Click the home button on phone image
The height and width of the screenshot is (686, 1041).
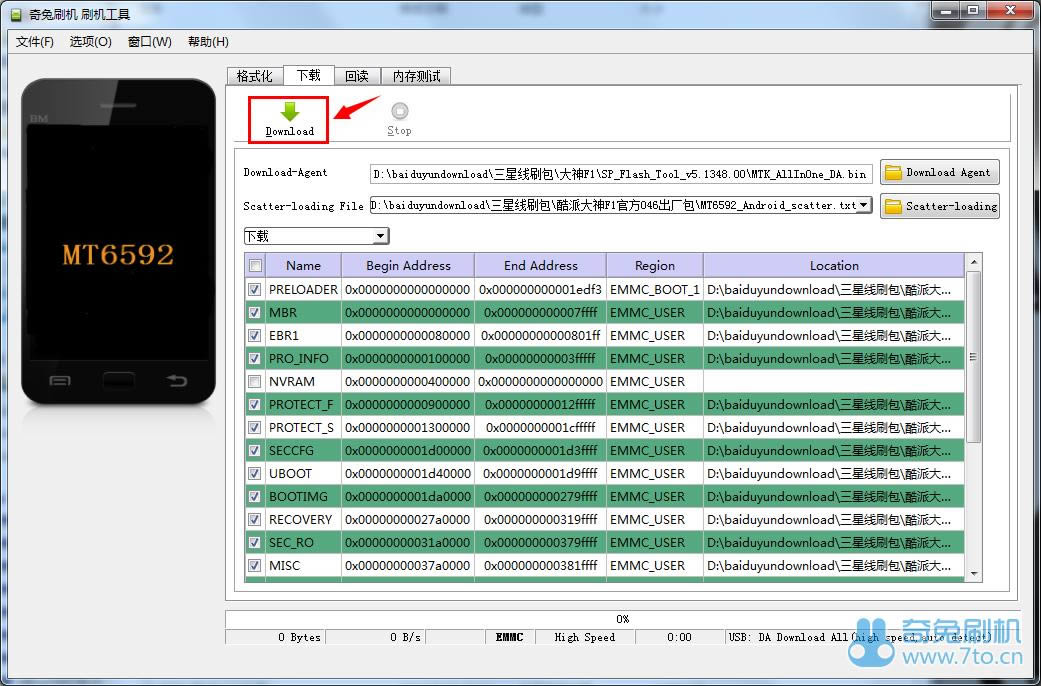point(118,380)
